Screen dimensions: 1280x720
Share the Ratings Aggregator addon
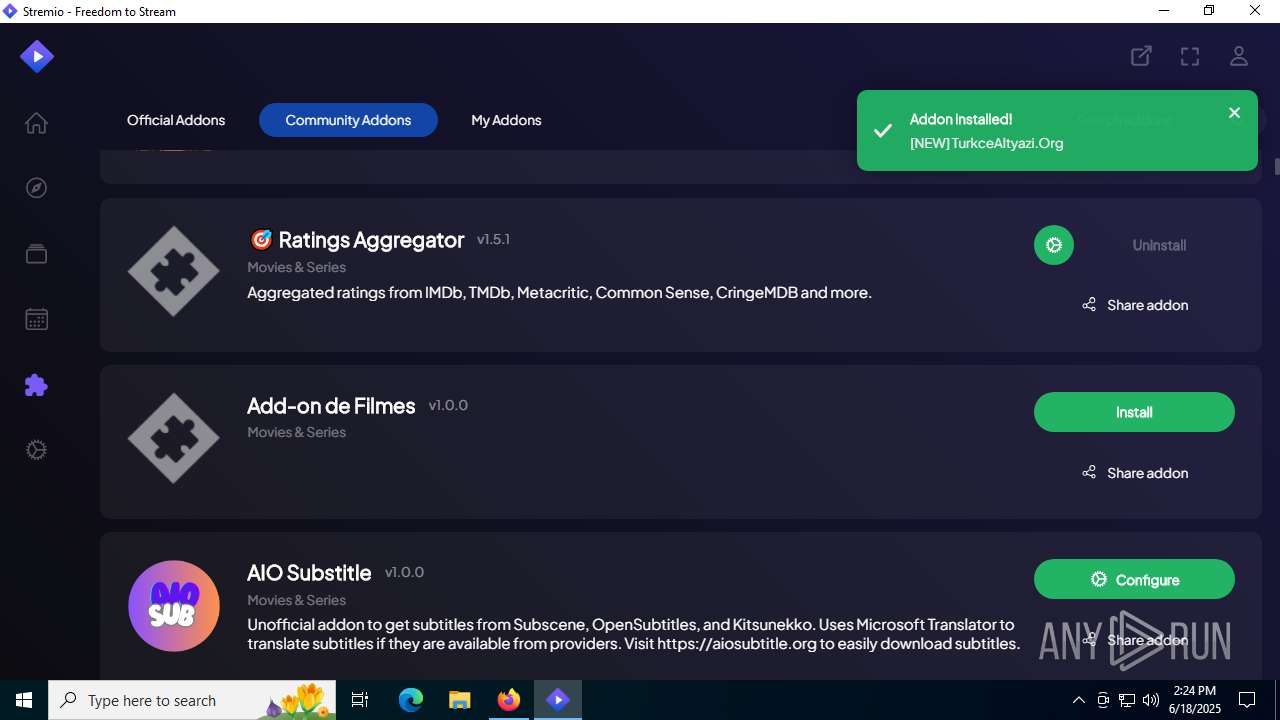1135,305
